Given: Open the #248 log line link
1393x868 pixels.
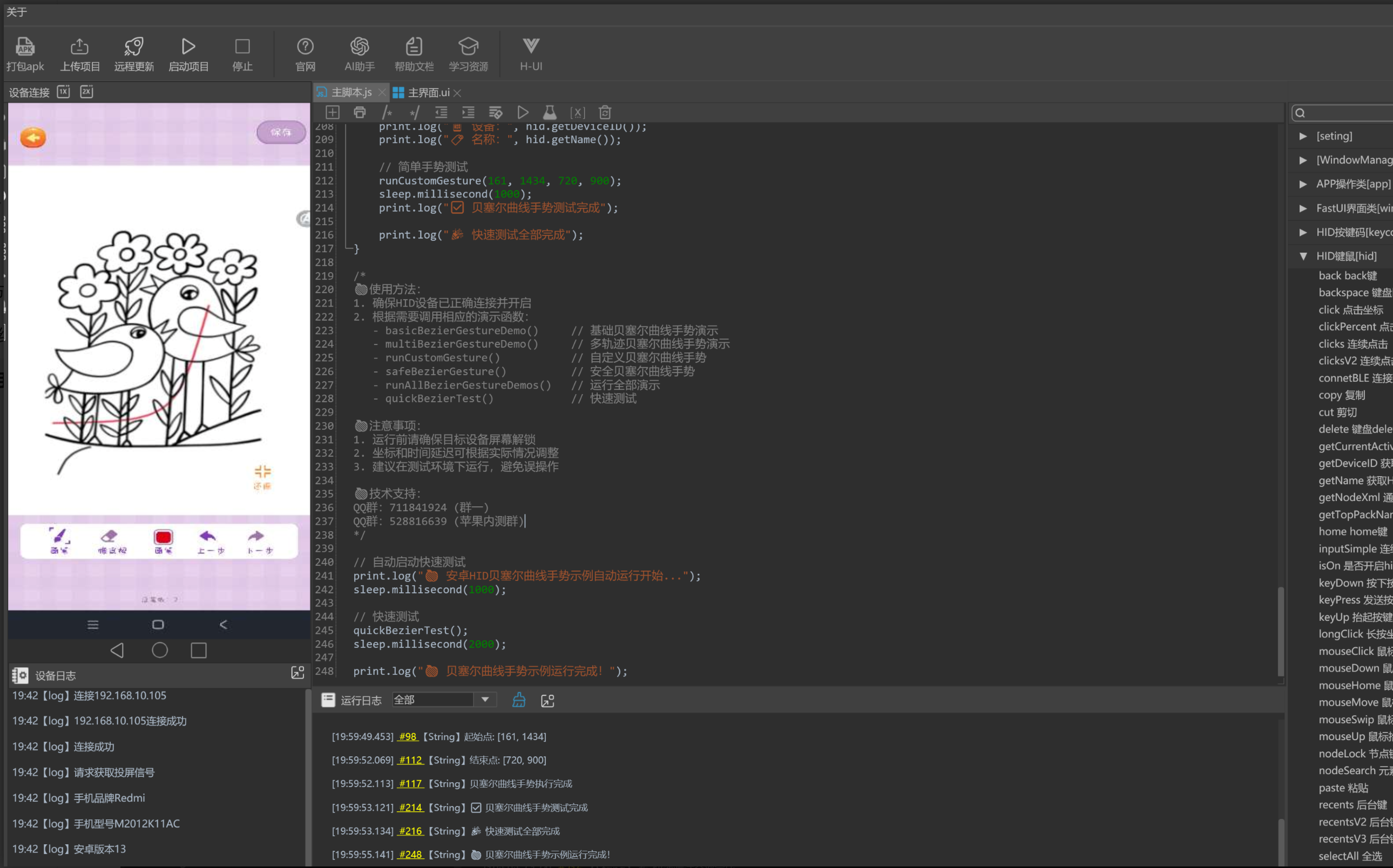Looking at the screenshot, I should (410, 854).
